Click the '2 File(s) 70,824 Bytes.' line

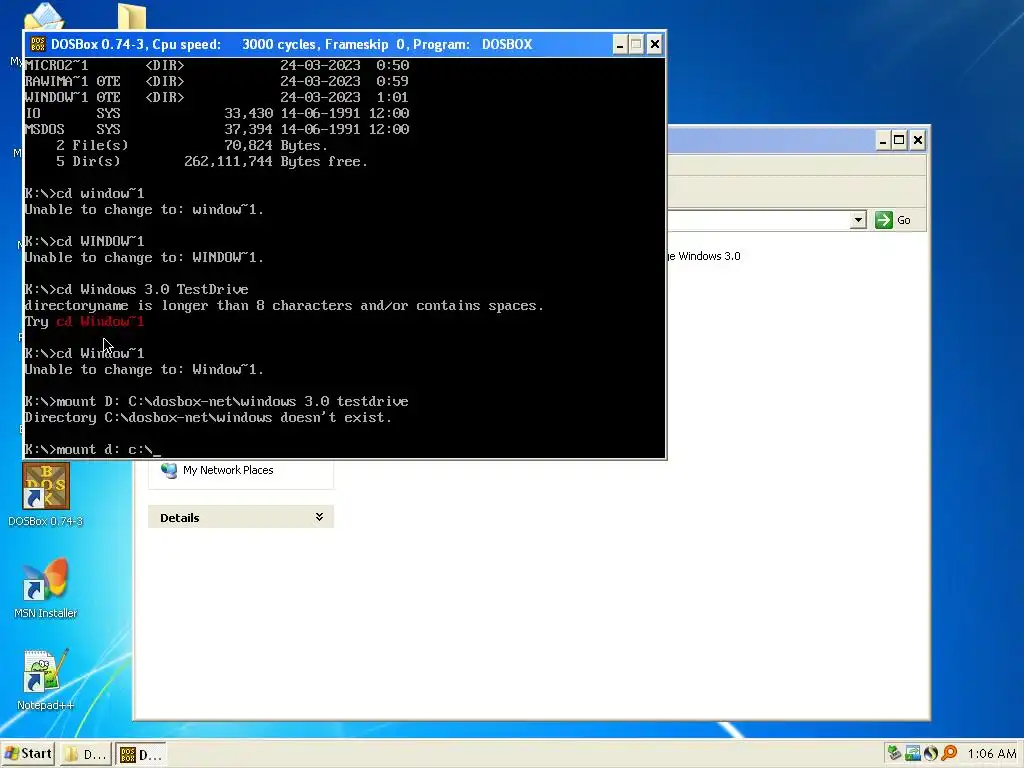(x=192, y=146)
